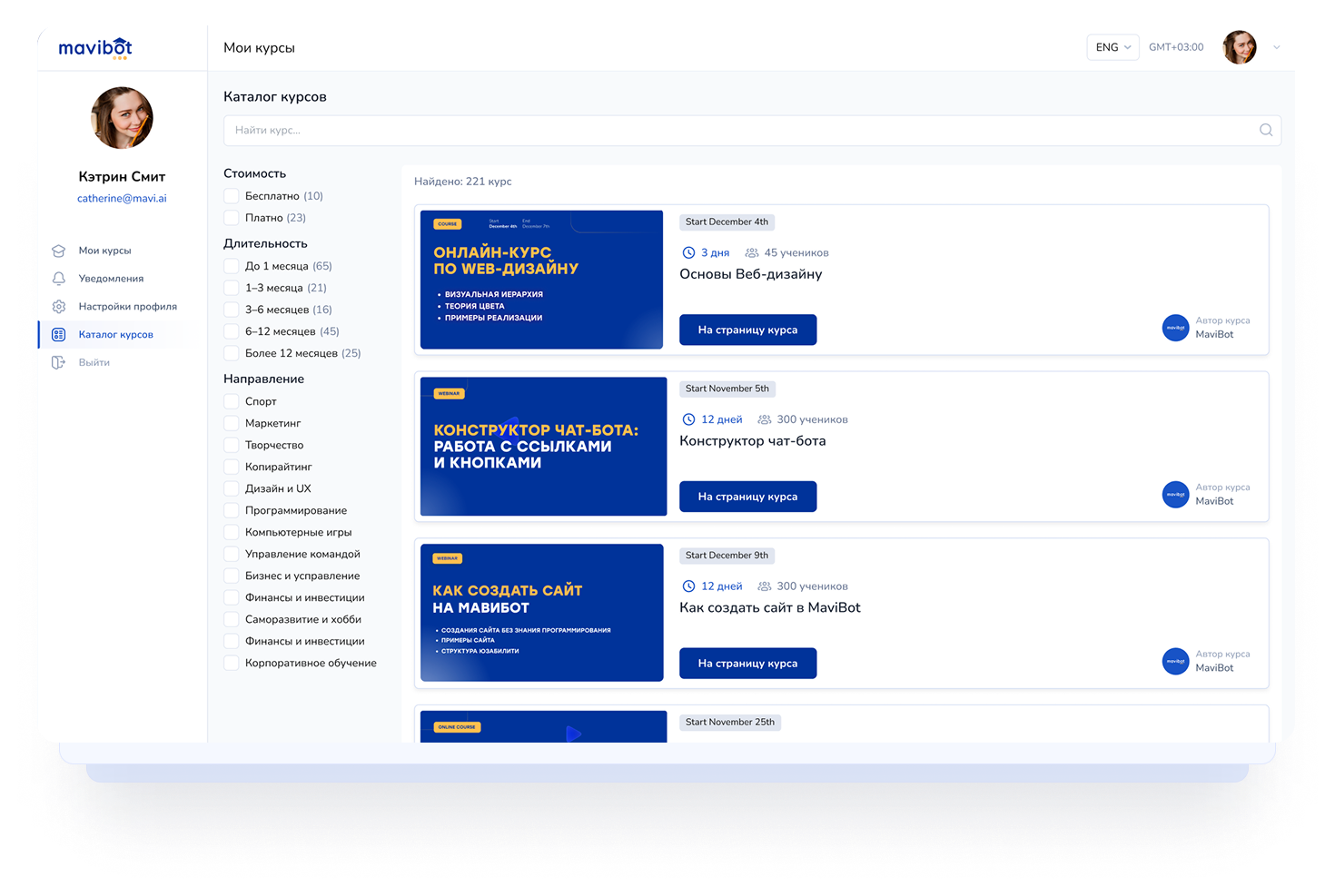This screenshot has height=896, width=1335.
Task: Click the gear icon for Настройки профиля
Action: [59, 307]
